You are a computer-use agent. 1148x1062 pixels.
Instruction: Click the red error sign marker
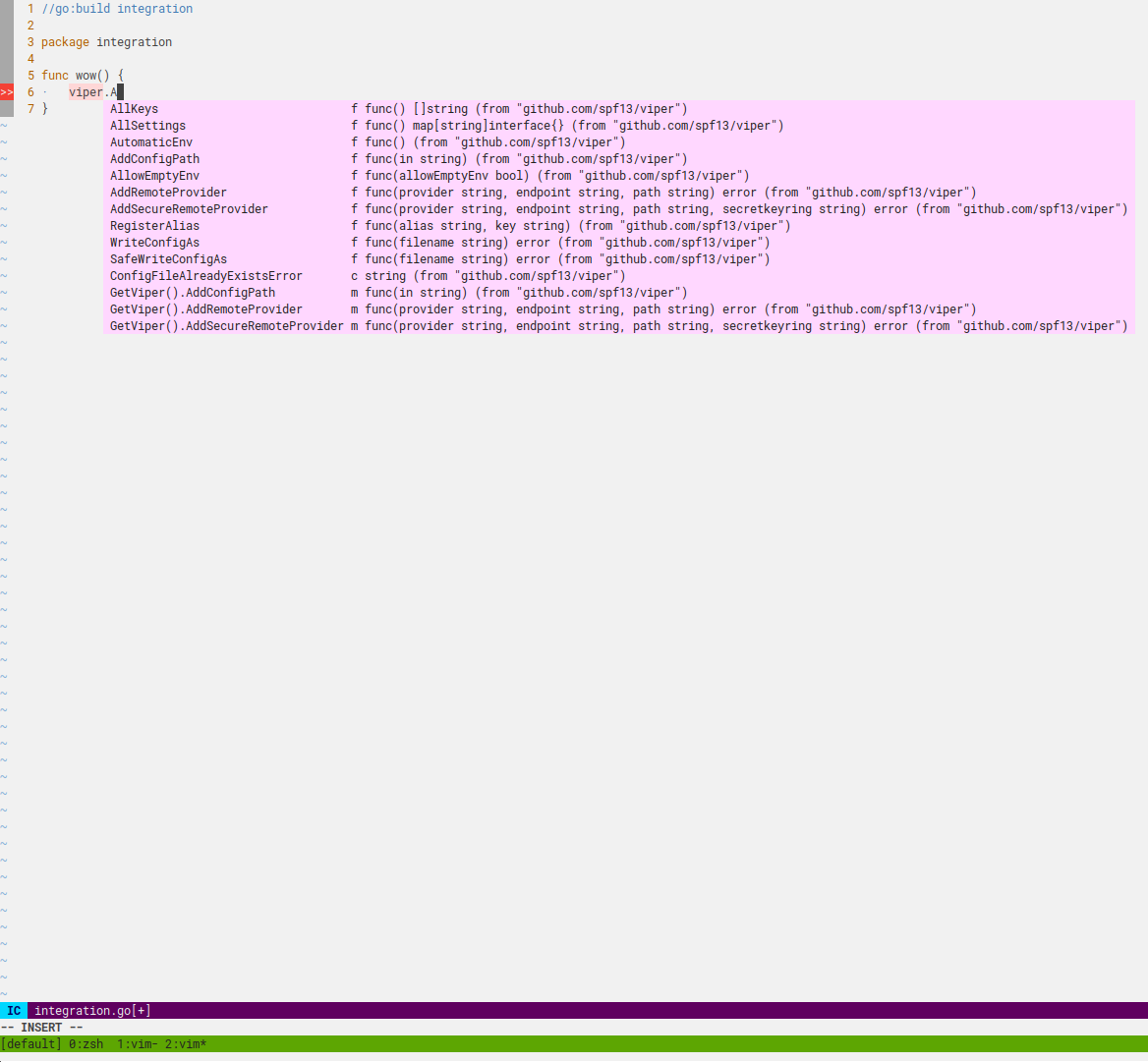[7, 92]
